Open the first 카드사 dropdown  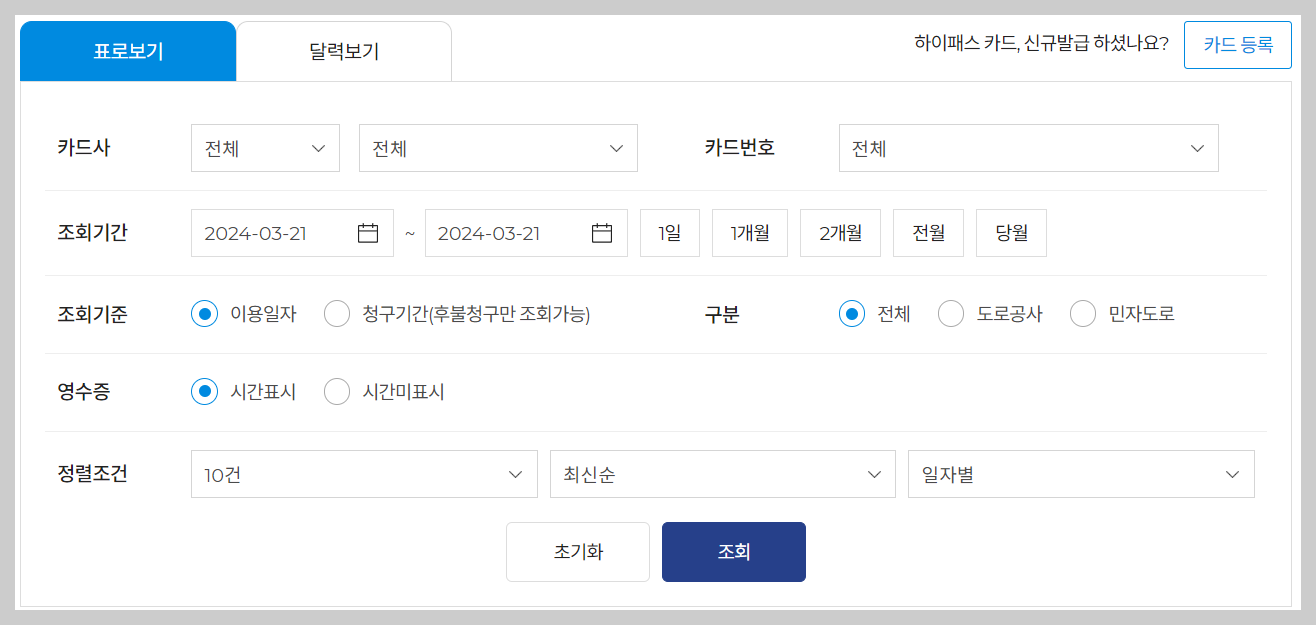click(265, 147)
